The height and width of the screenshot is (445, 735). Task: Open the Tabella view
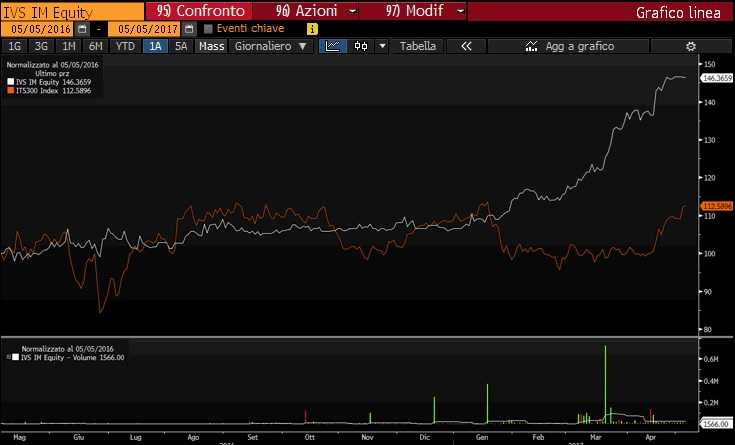click(418, 46)
